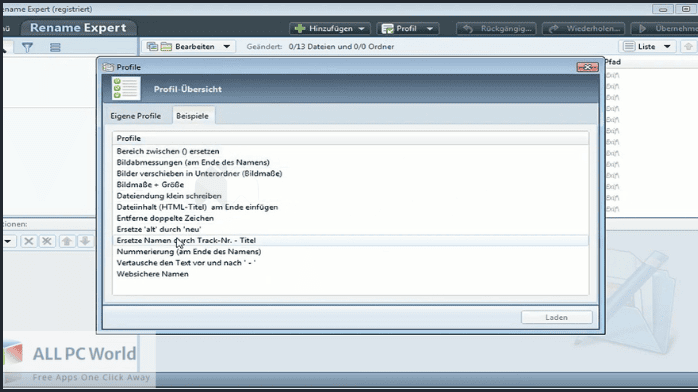Image resolution: width=698 pixels, height=392 pixels.
Task: Click the delete all actions icon
Action: click(47, 241)
